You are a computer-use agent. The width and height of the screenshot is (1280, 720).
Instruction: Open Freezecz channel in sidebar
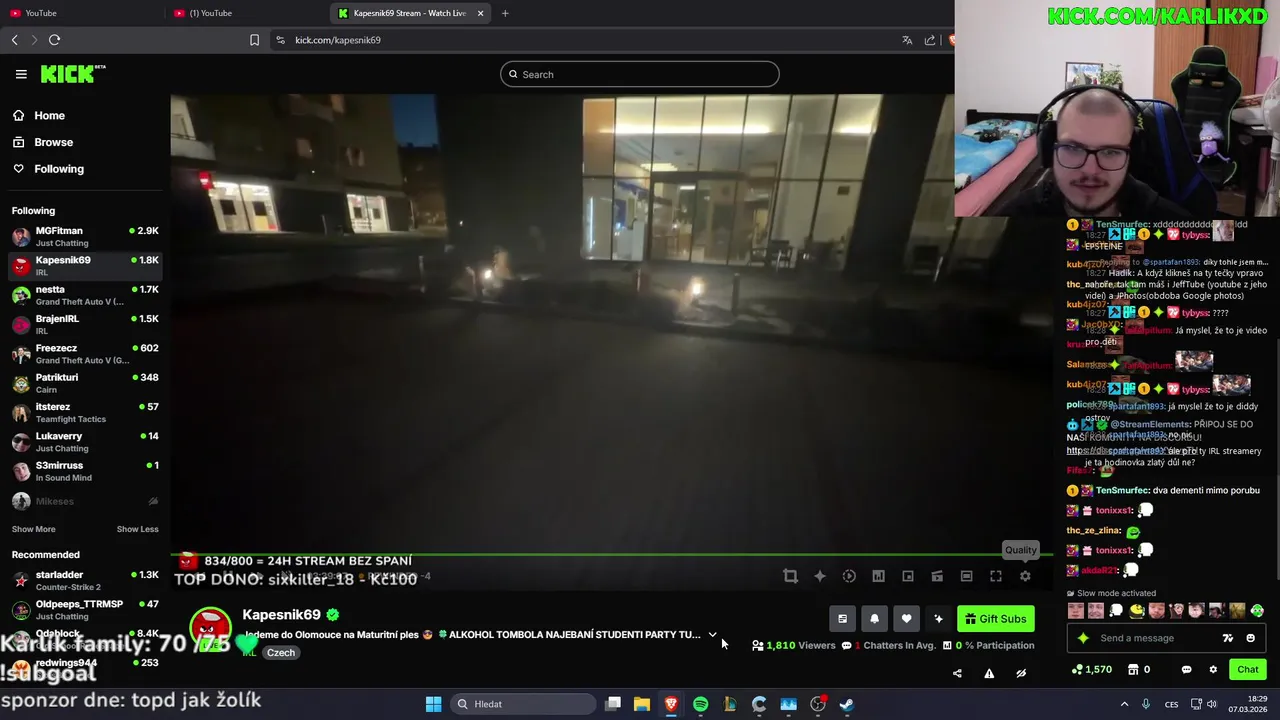[x=85, y=354]
